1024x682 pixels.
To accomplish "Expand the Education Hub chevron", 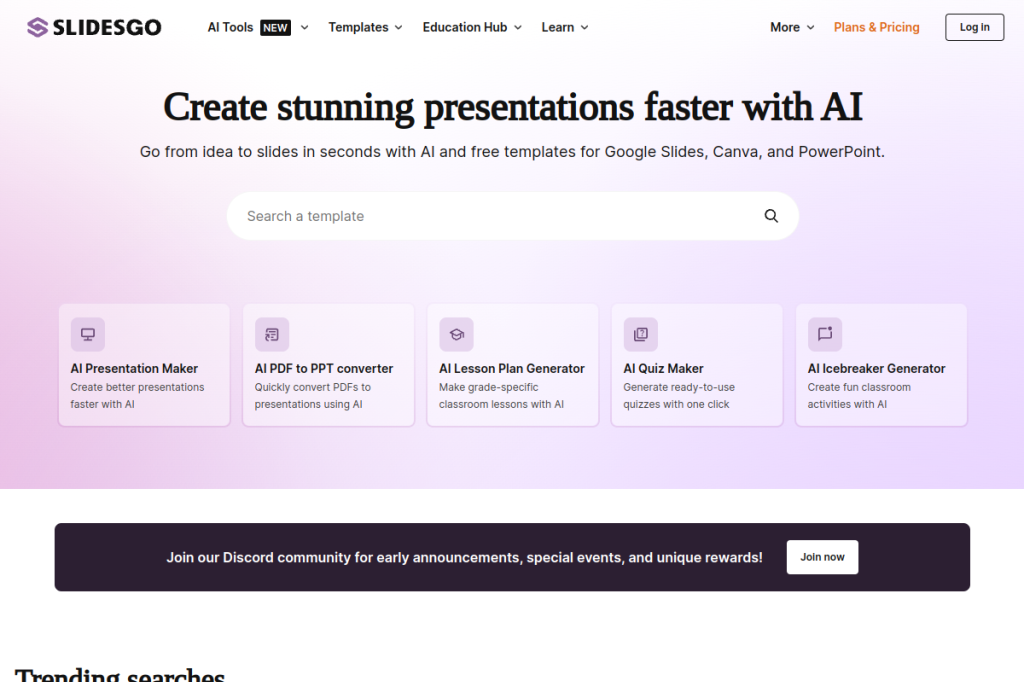I will coord(518,27).
